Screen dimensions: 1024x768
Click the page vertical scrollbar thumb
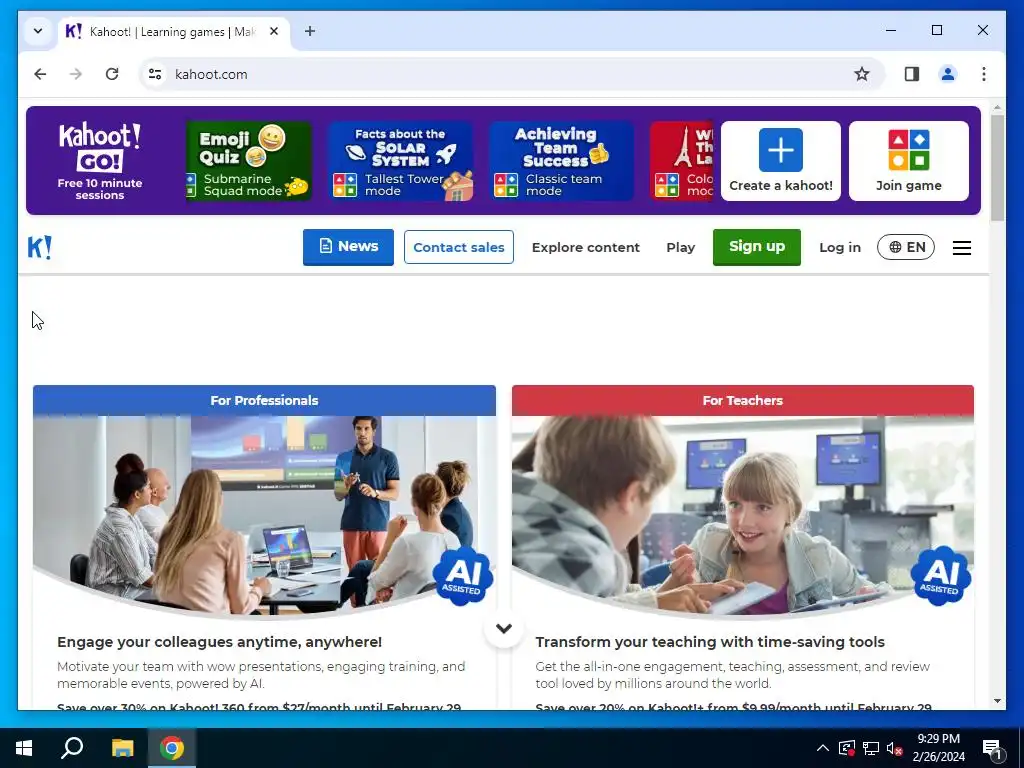(x=997, y=168)
